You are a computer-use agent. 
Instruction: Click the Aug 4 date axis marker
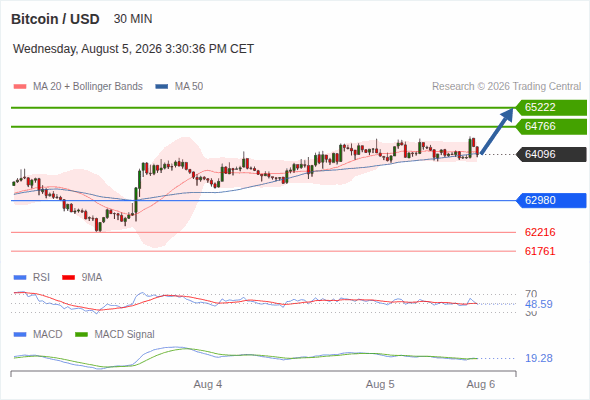[208, 384]
